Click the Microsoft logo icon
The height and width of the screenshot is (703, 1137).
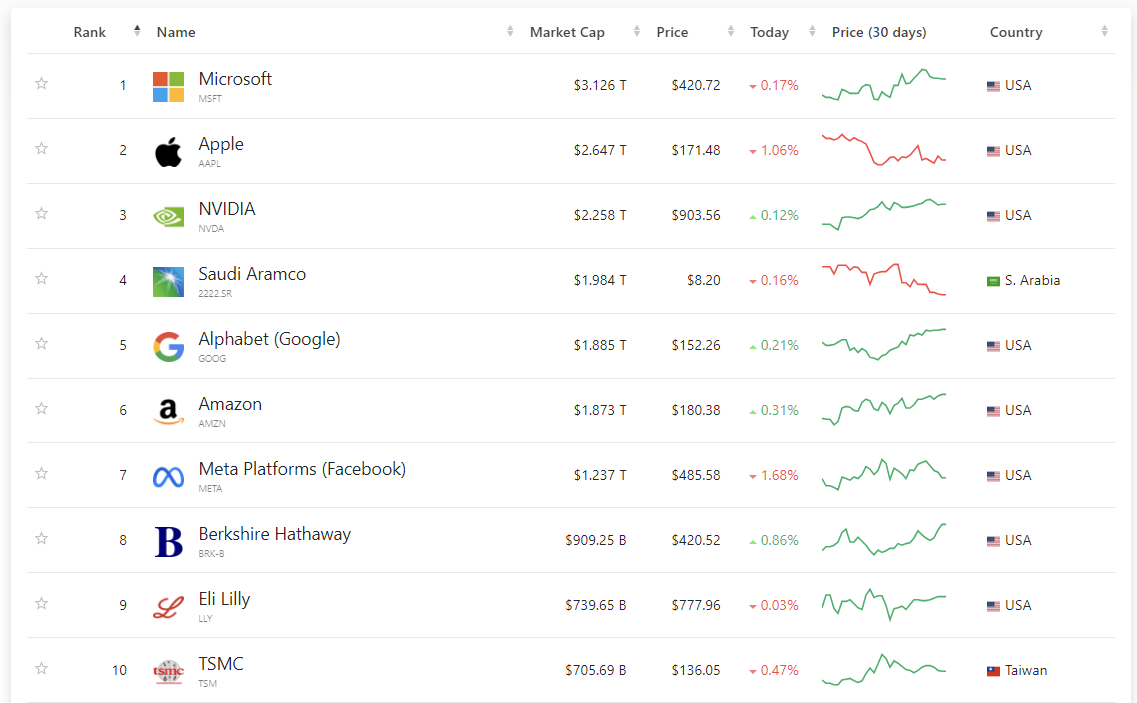168,86
